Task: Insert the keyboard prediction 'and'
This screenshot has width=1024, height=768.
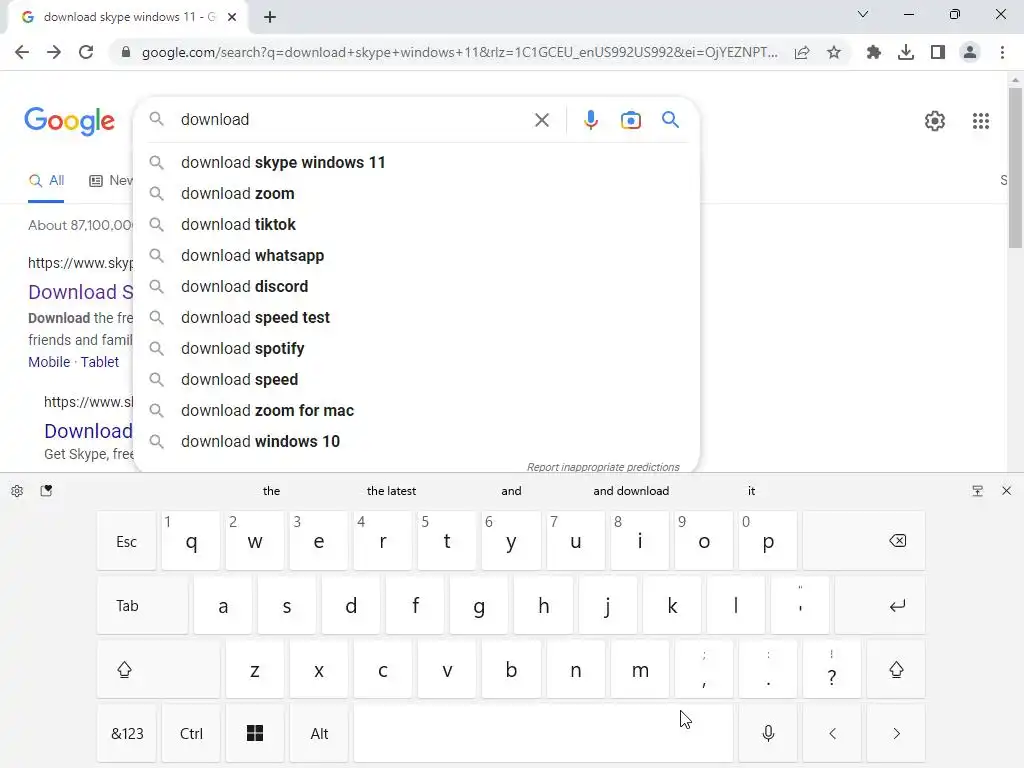Action: pos(511,491)
